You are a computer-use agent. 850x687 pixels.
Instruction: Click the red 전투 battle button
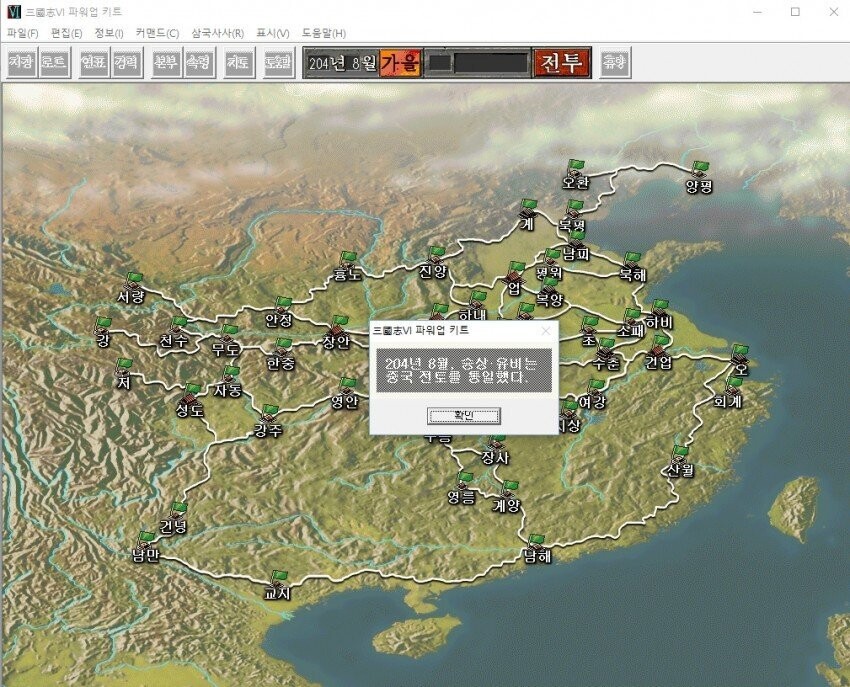pos(561,63)
